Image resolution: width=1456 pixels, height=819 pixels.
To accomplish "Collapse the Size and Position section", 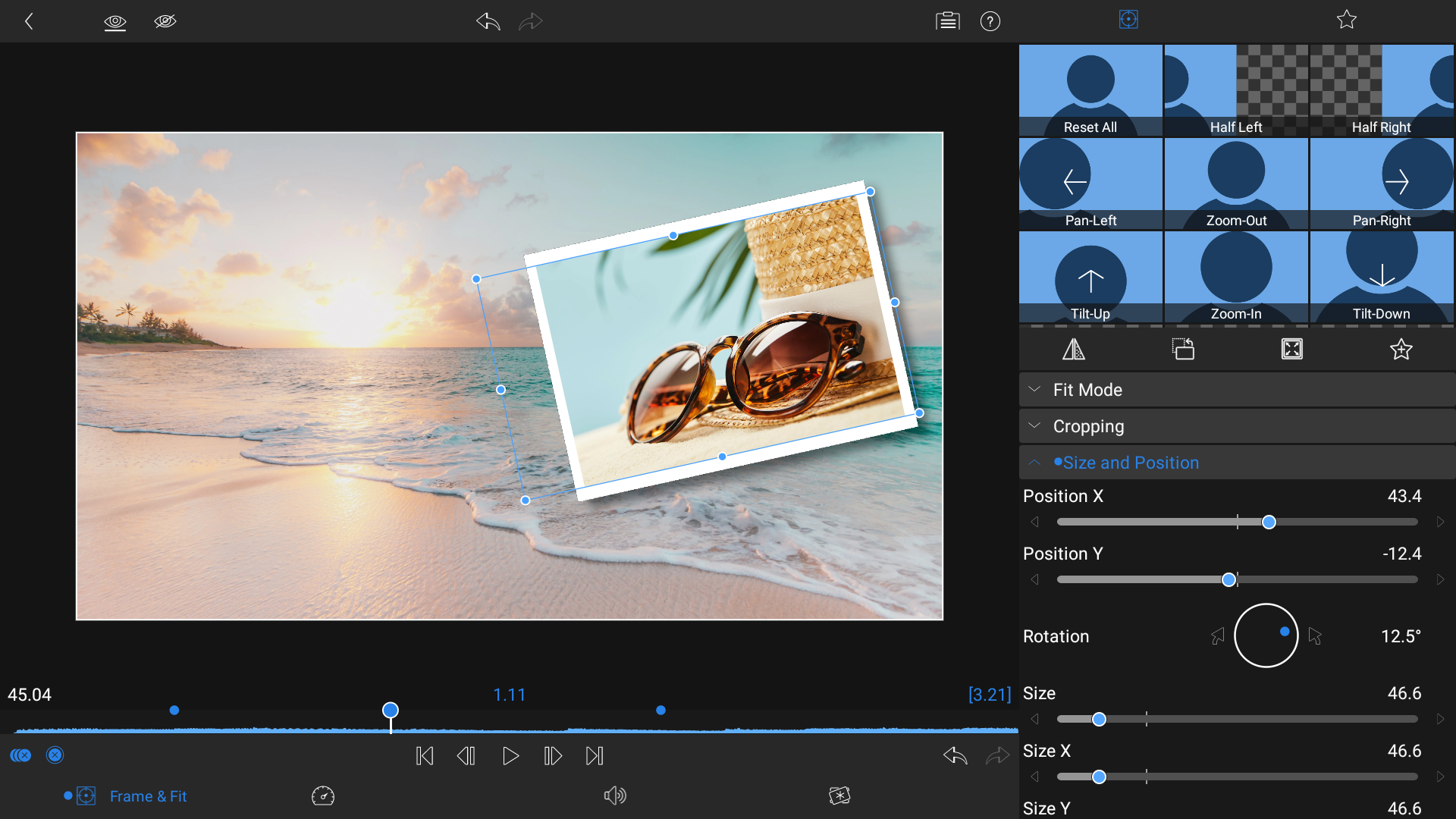I will point(1236,462).
